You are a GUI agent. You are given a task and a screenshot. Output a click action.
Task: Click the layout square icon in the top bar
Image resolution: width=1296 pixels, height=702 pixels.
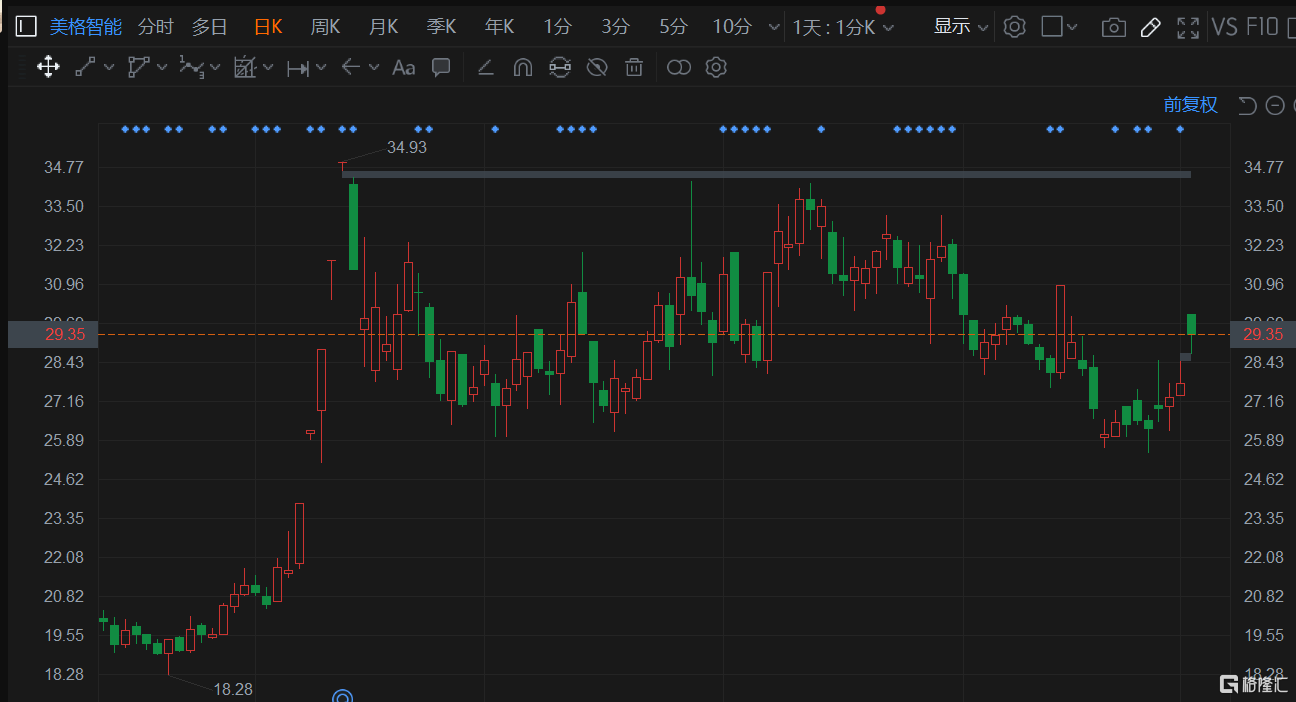1051,26
